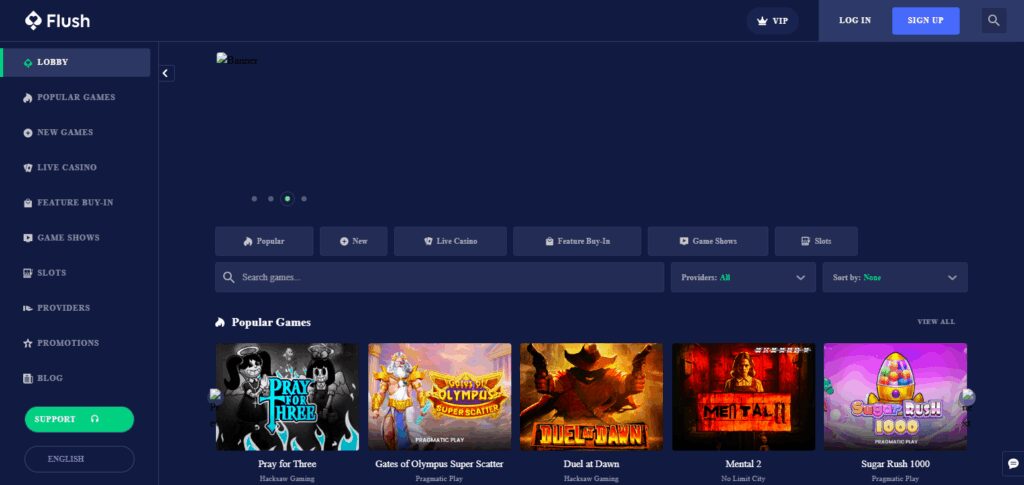Expand the Sort by dropdown
Image resolution: width=1024 pixels, height=485 pixels.
pyautogui.click(x=895, y=277)
